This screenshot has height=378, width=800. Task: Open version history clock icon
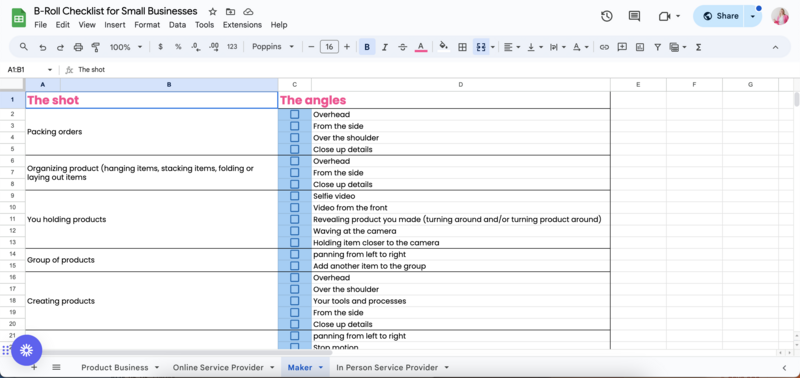point(606,16)
